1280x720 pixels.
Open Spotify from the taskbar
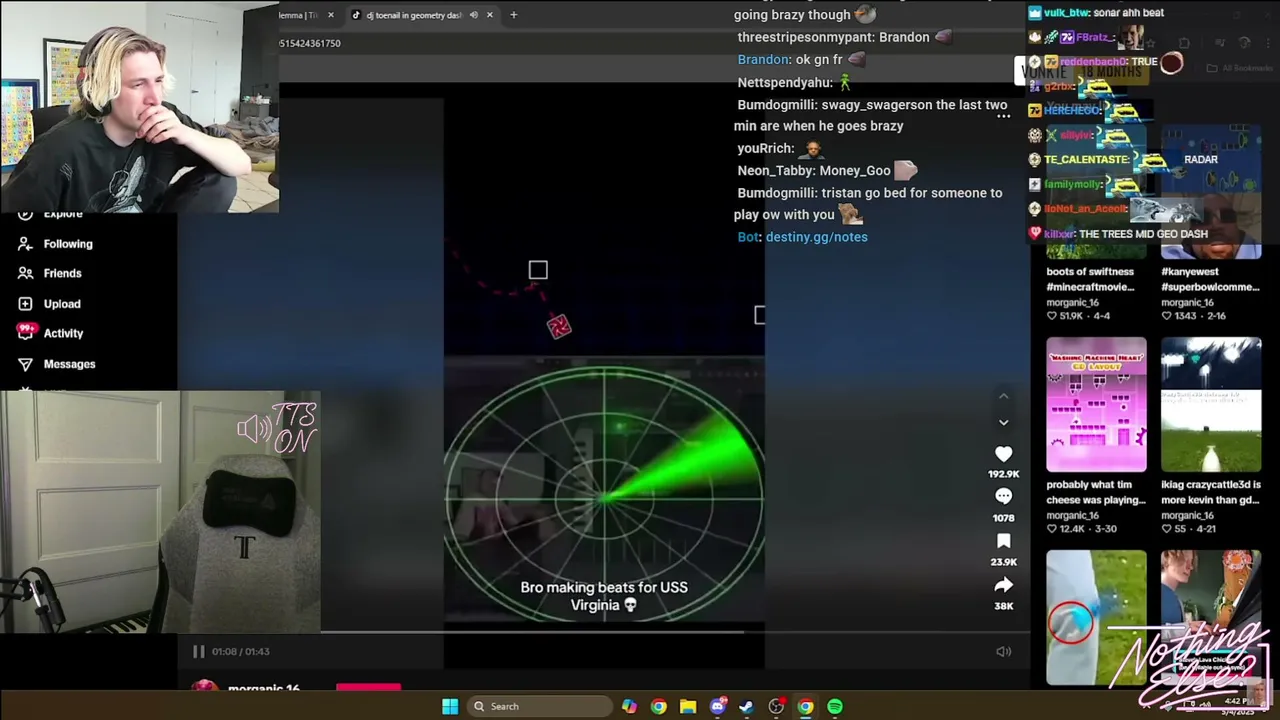point(835,707)
